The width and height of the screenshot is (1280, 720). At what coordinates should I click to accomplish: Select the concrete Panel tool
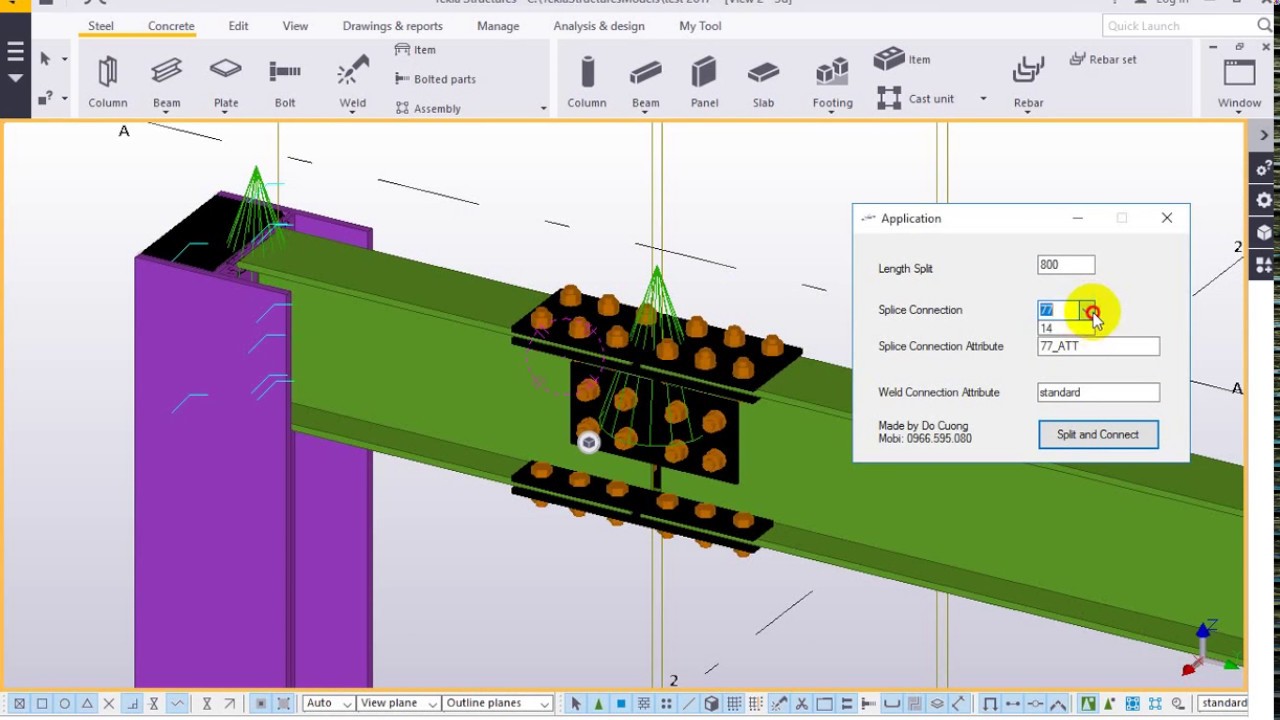704,81
